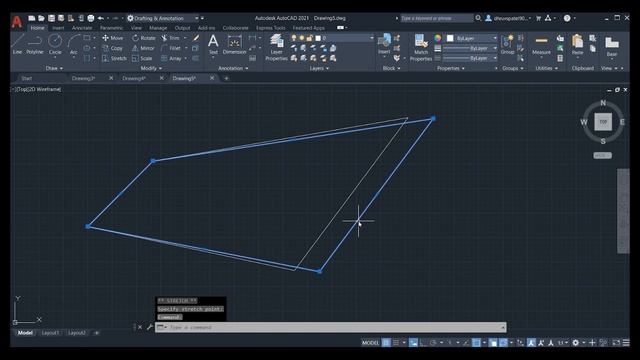The height and width of the screenshot is (360, 640).
Task: Toggle grid display in status bar
Action: [x=386, y=342]
